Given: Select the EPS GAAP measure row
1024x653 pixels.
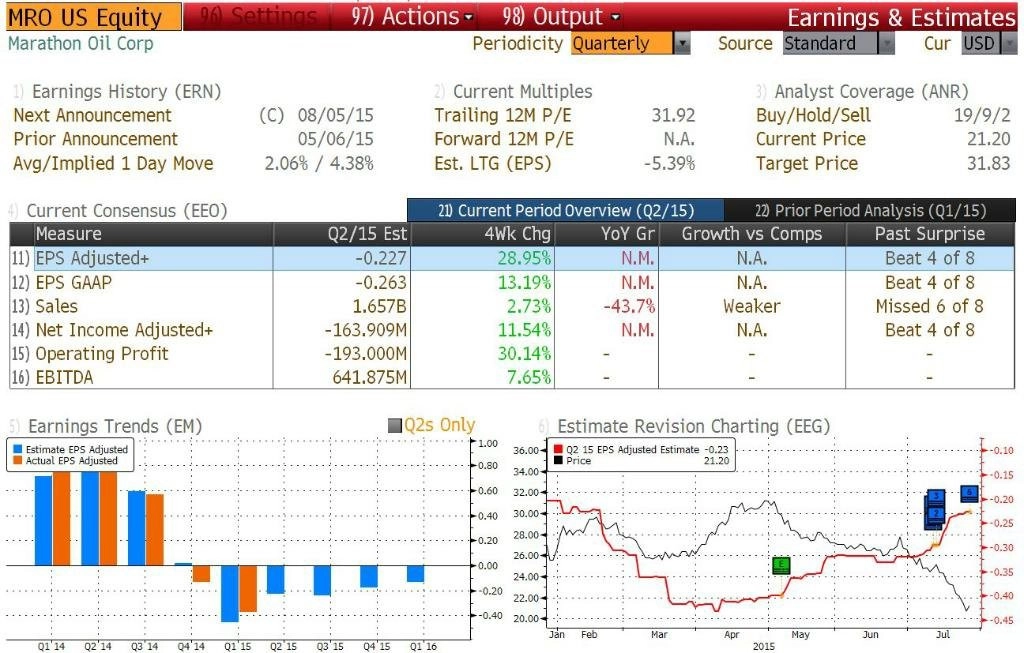Looking at the screenshot, I should point(512,282).
